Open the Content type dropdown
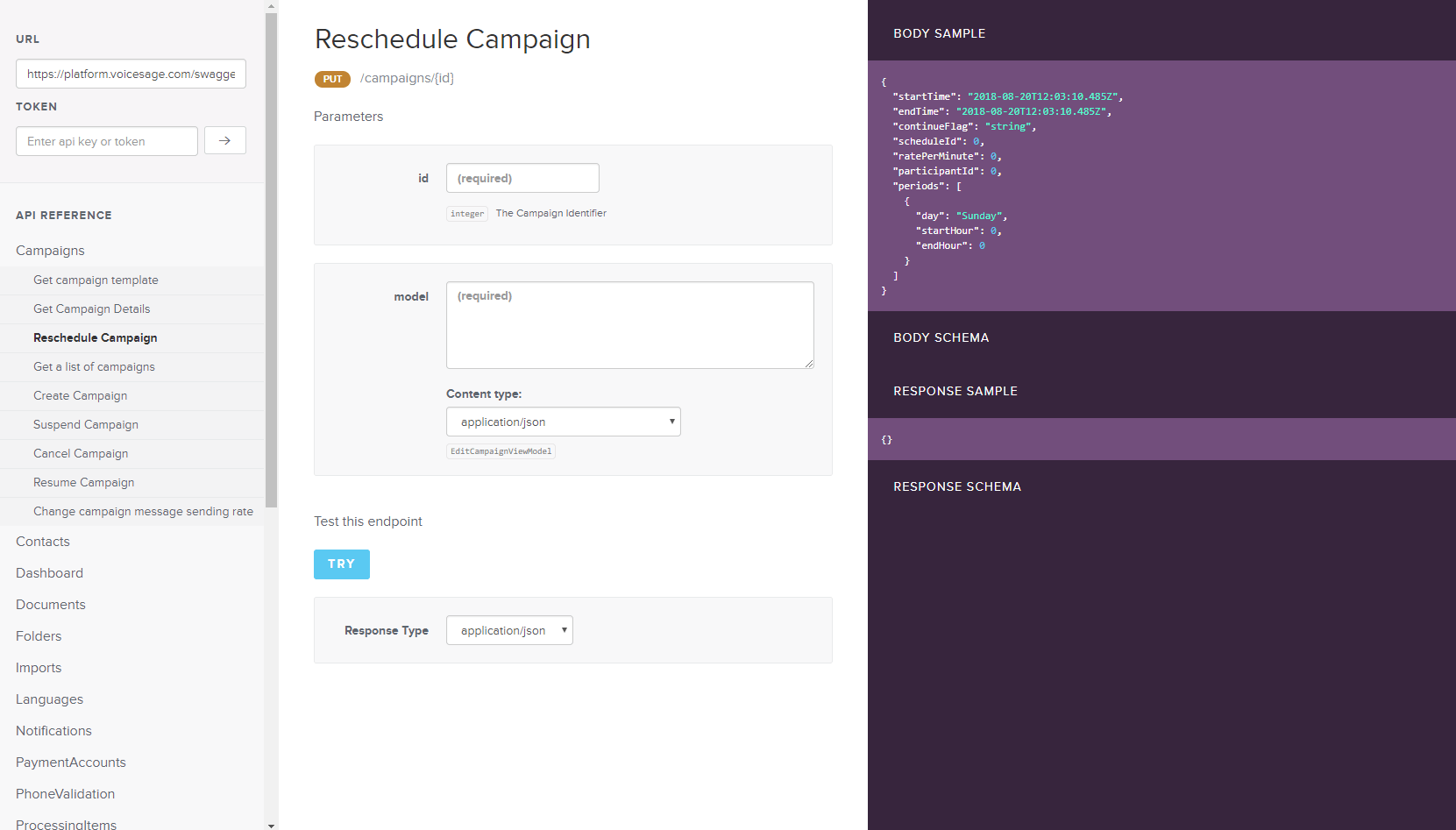The height and width of the screenshot is (830, 1456). click(563, 422)
